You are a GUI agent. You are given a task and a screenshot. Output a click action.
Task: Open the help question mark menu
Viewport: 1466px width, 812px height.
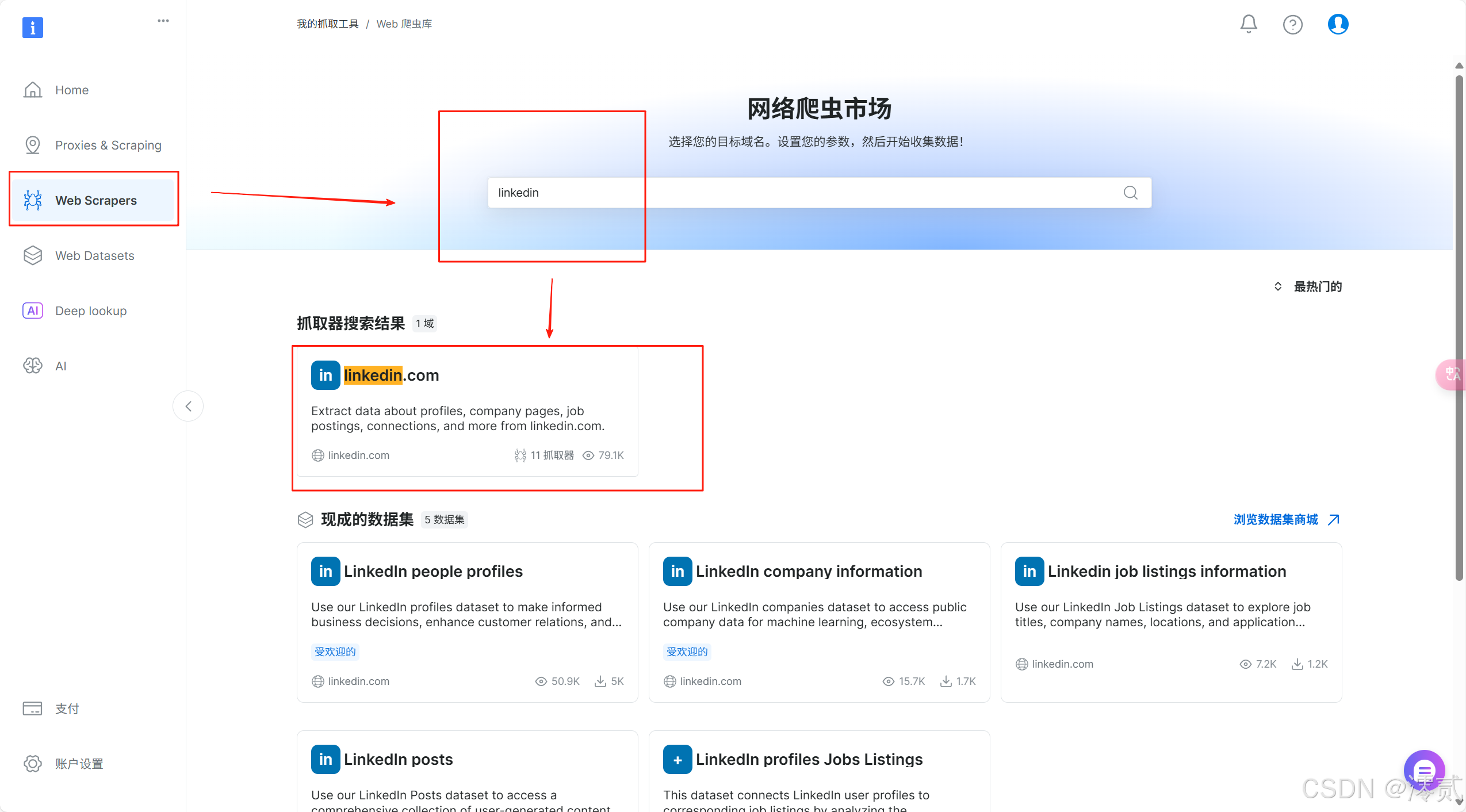pyautogui.click(x=1292, y=24)
